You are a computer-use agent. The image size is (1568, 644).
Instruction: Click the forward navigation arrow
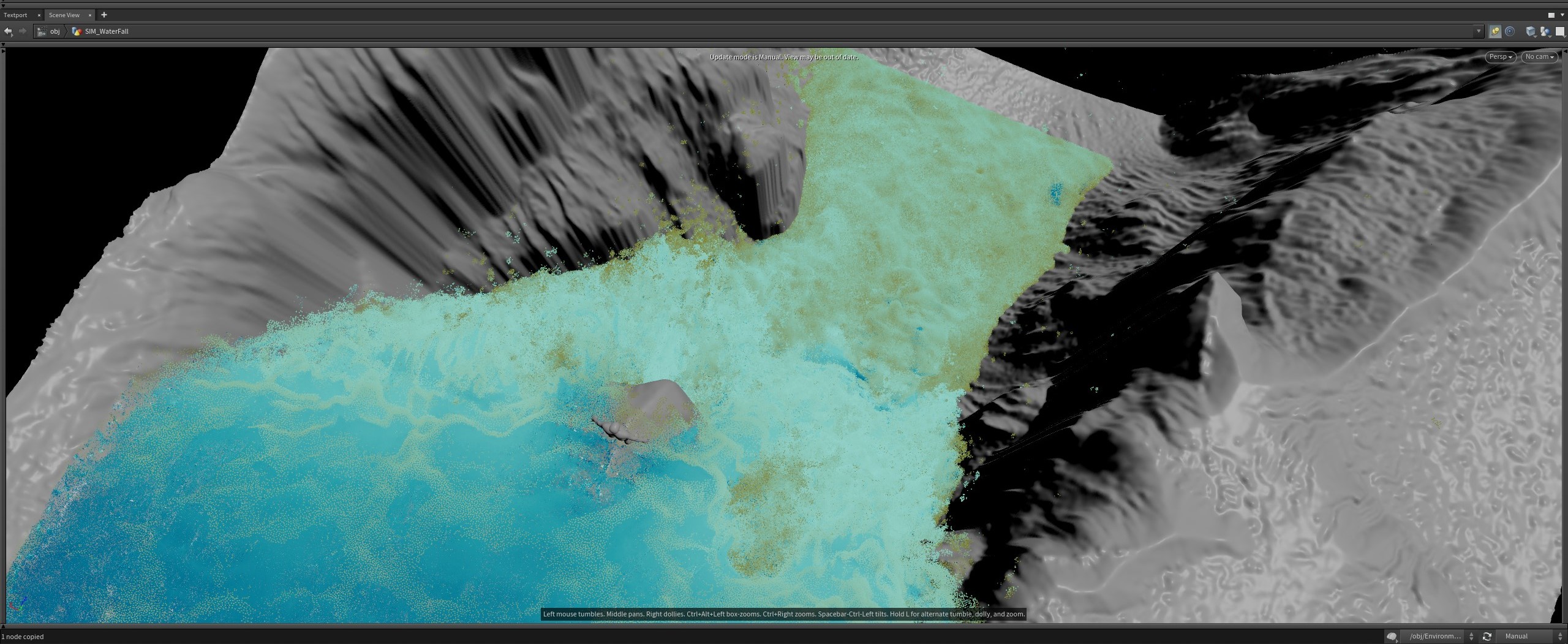pyautogui.click(x=23, y=31)
